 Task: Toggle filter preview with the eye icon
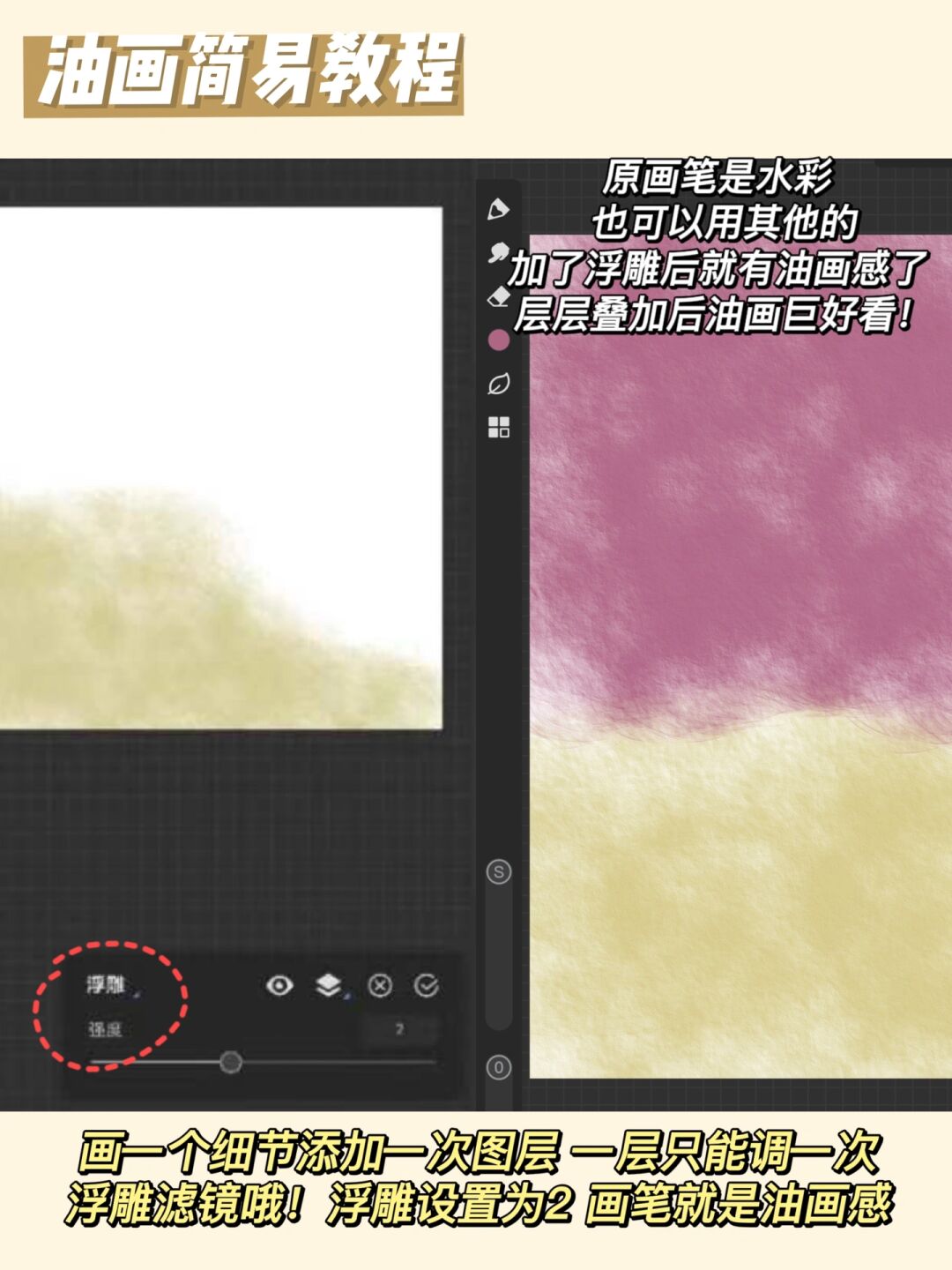tap(279, 985)
